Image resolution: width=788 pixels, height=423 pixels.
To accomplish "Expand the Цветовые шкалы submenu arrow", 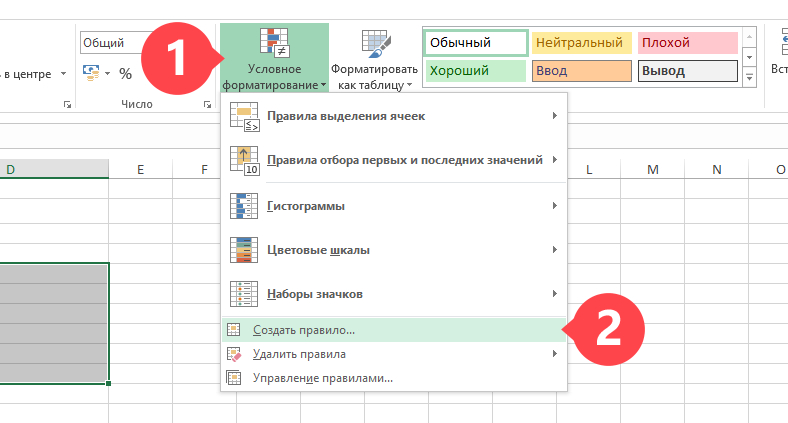I will [554, 249].
